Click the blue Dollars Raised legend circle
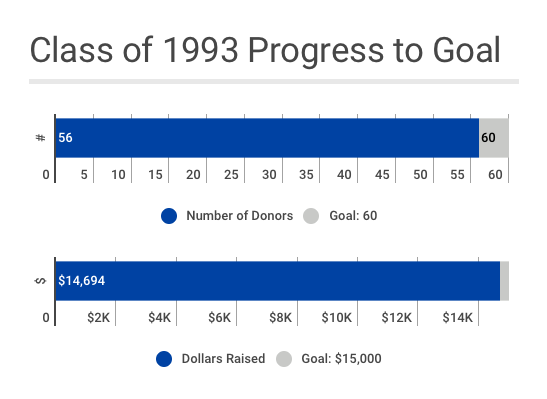This screenshot has height=399, width=547. (164, 359)
